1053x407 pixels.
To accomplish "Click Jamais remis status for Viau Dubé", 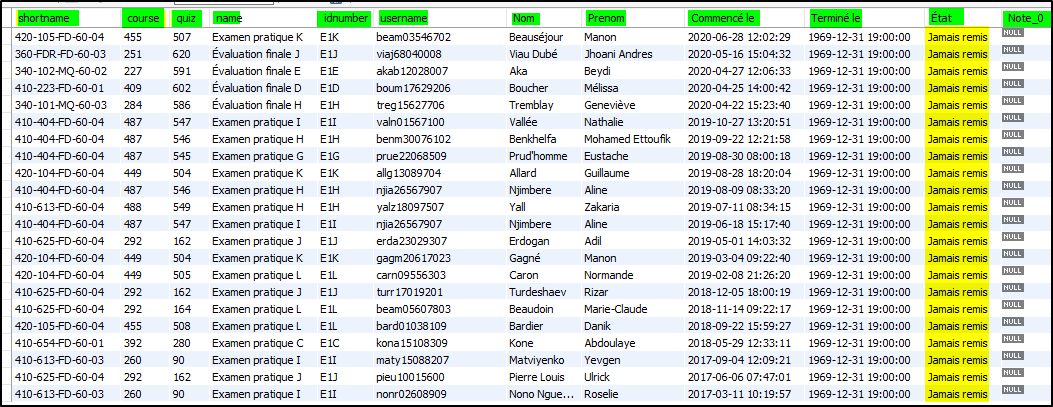I will pyautogui.click(x=957, y=54).
